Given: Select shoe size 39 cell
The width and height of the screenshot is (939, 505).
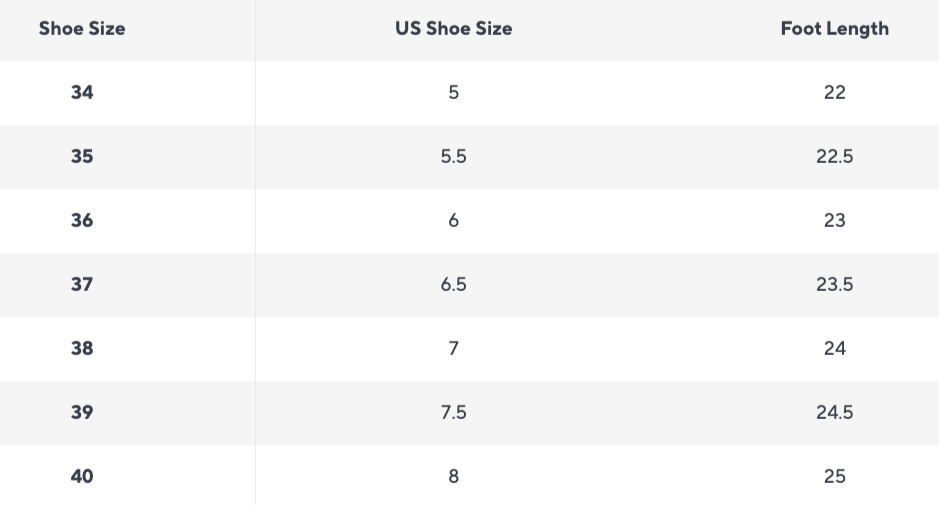Looking at the screenshot, I should click(x=82, y=412).
